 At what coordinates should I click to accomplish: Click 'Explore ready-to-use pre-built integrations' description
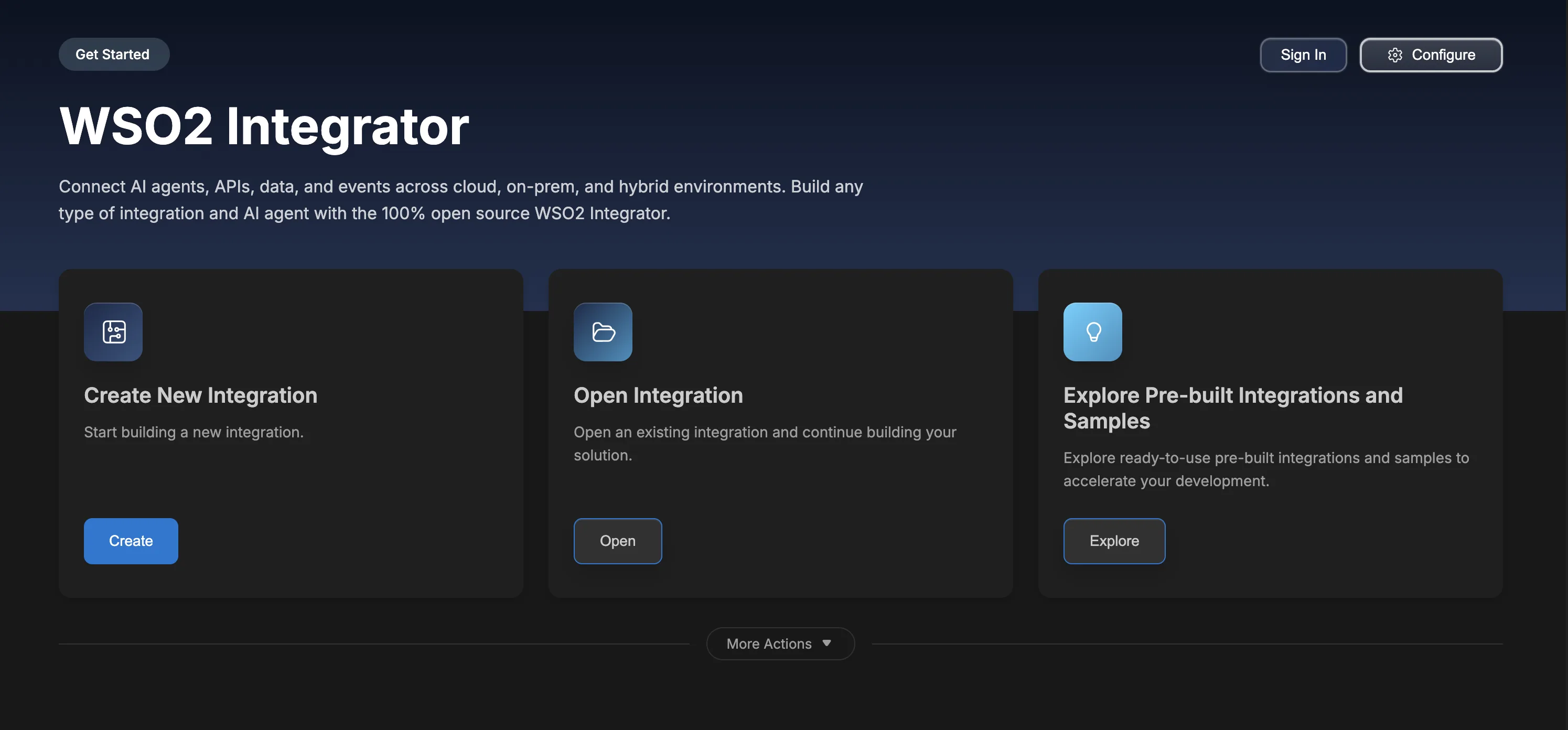[x=1266, y=469]
